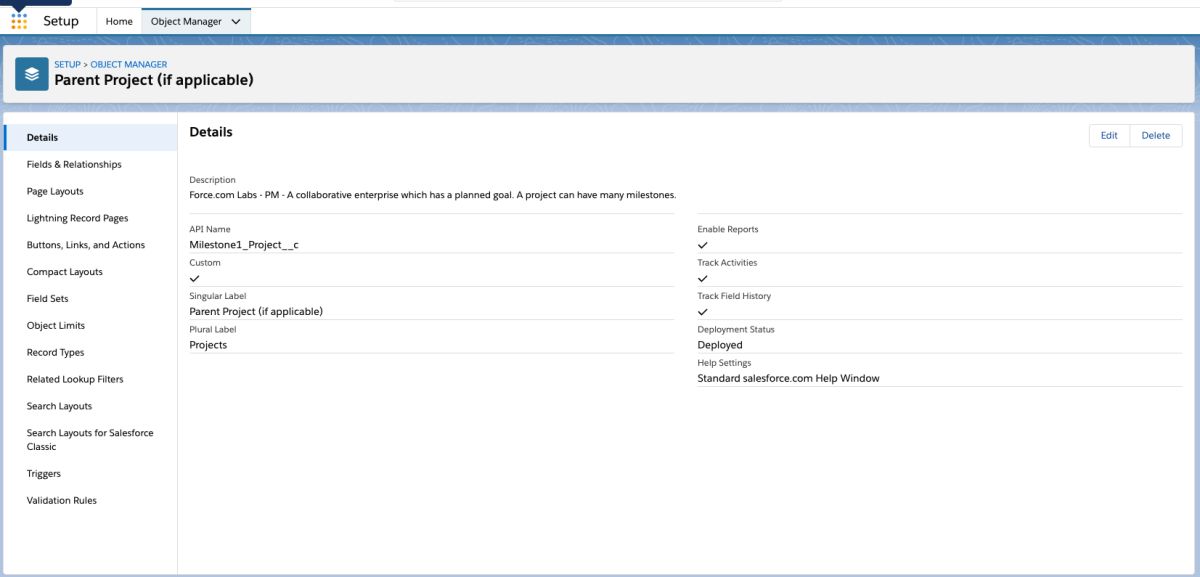Click the Deployed status value
This screenshot has width=1200, height=577.
click(720, 345)
